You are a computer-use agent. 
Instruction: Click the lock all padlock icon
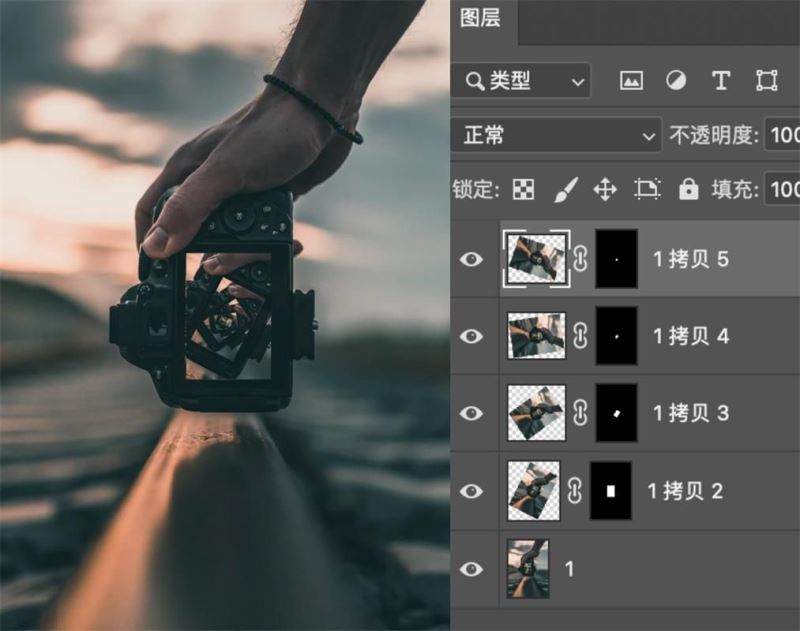[688, 189]
